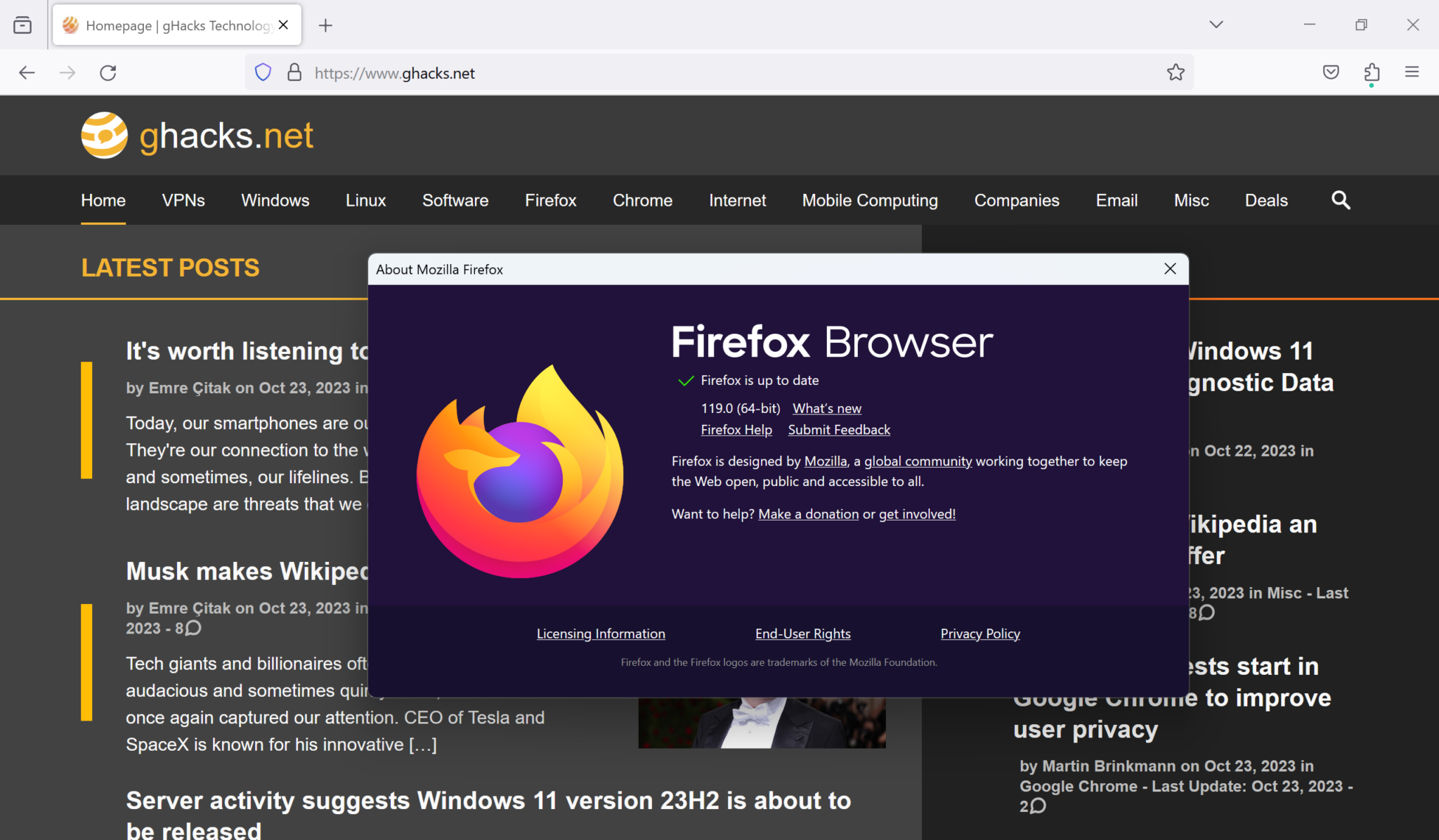Screen dimensions: 1439x840
Task: Toggle the tracking protection shield
Action: [x=263, y=72]
